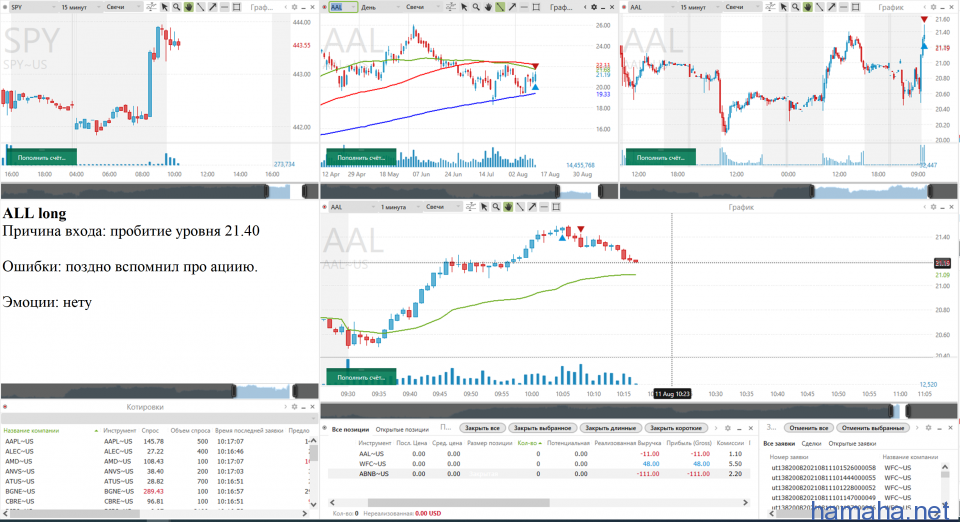Viewport: 960px width, 522px height.
Task: Select hand pan tool on AAL 15-minute chart
Action: tap(808, 7)
